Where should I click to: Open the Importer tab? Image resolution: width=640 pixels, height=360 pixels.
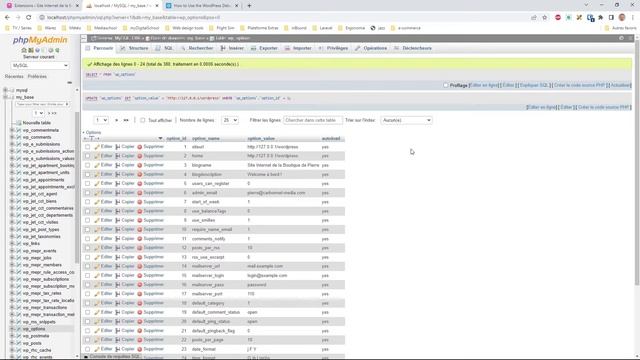(x=298, y=48)
